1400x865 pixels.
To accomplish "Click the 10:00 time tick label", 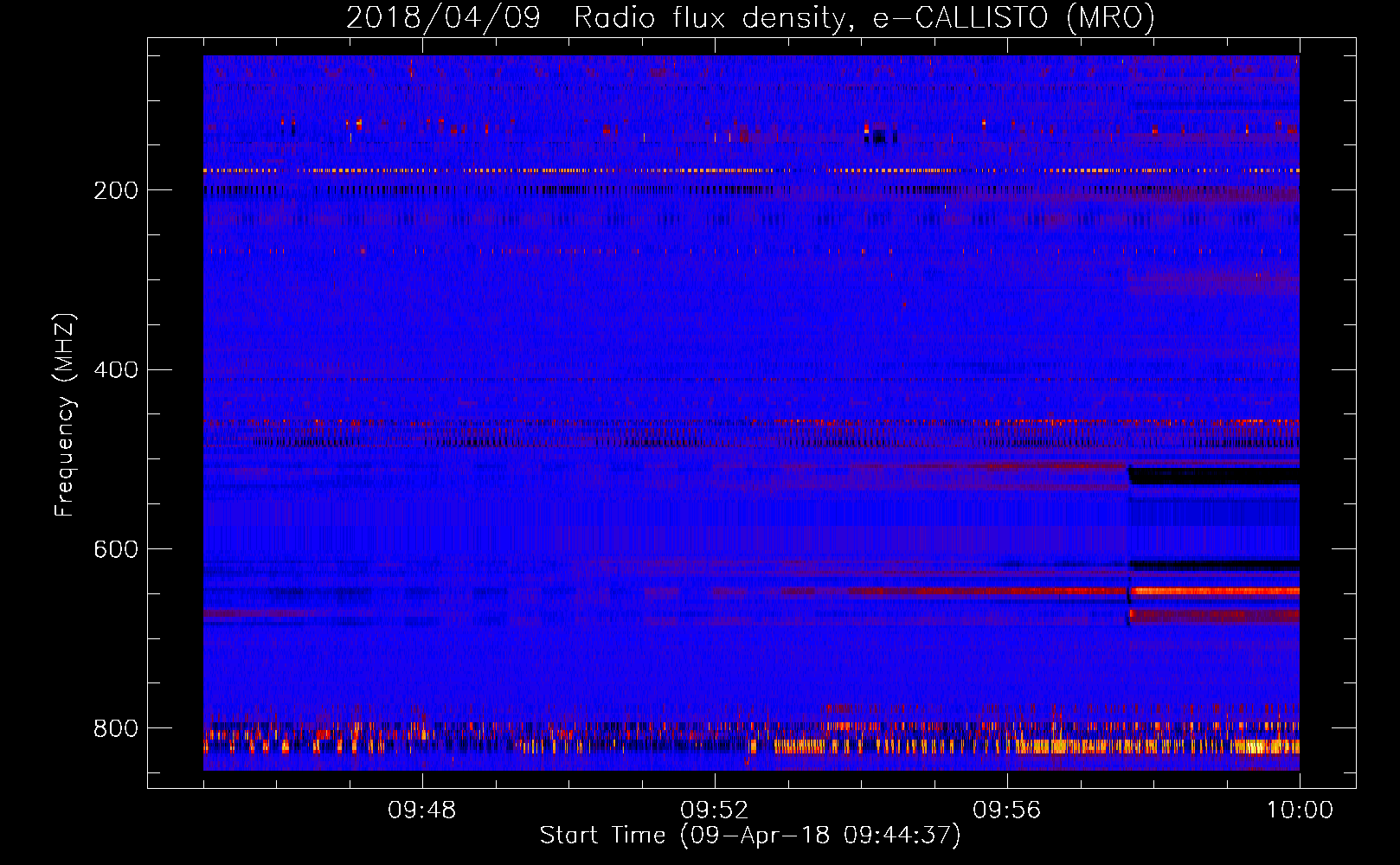I will (1300, 811).
